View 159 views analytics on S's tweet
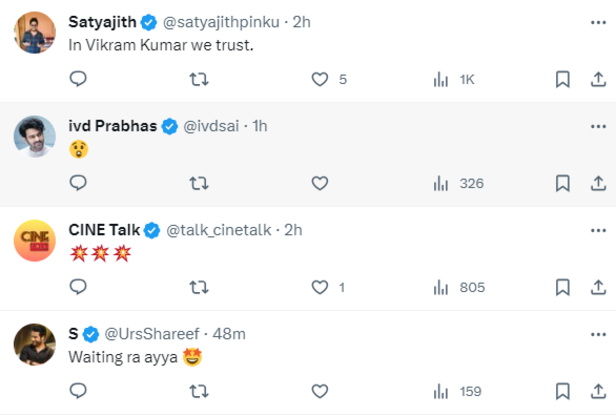Viewport: 616px width, 416px height. [x=458, y=391]
